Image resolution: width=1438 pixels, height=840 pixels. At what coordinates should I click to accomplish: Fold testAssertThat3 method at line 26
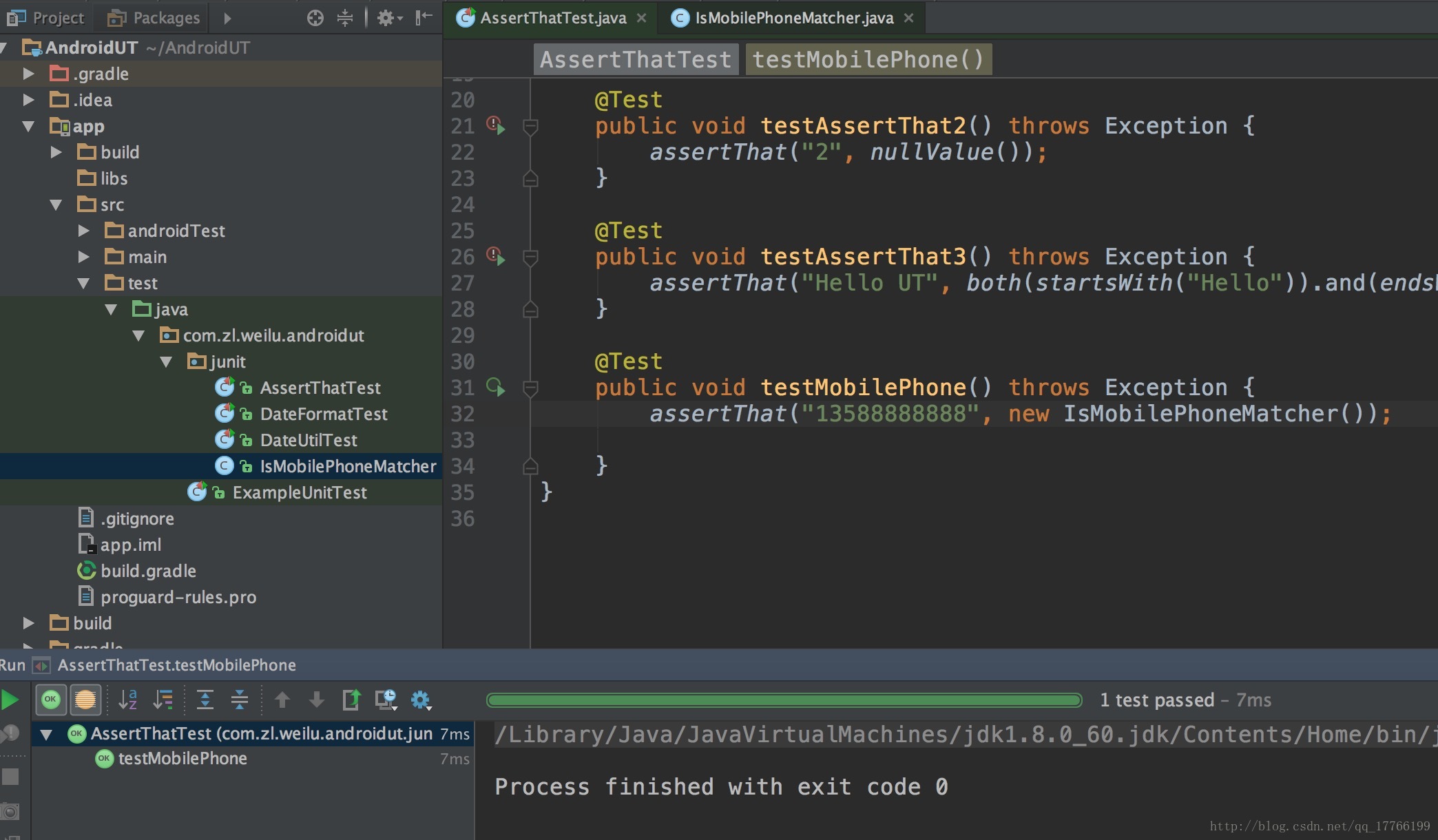(x=530, y=257)
